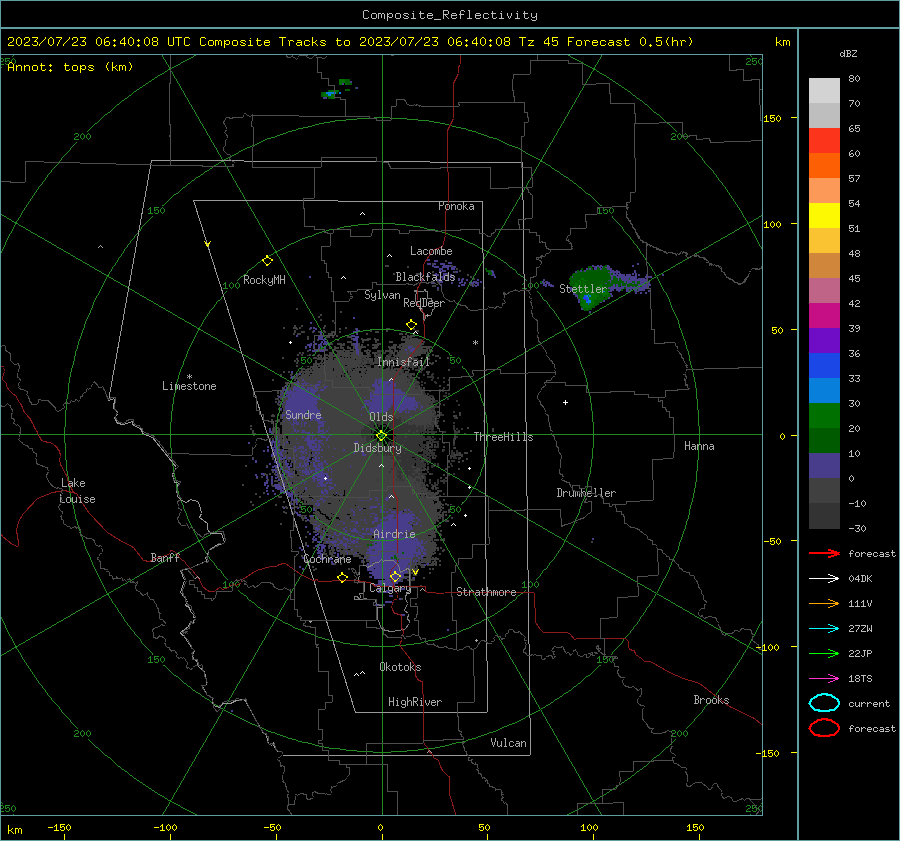The height and width of the screenshot is (841, 900).
Task: Click the ThreeHills label
Action: (x=503, y=437)
